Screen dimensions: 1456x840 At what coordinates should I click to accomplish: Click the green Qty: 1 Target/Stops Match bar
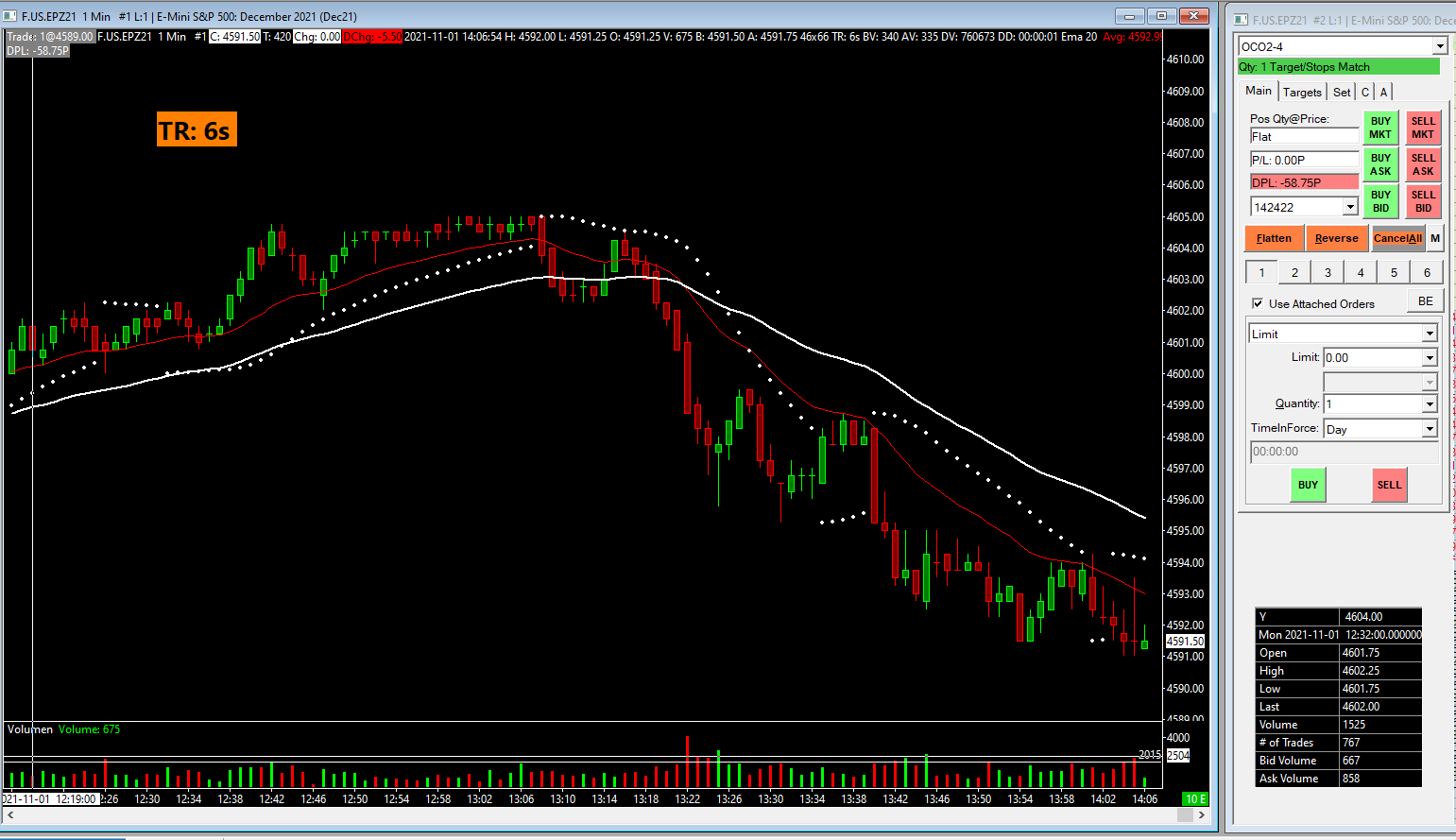(1339, 67)
